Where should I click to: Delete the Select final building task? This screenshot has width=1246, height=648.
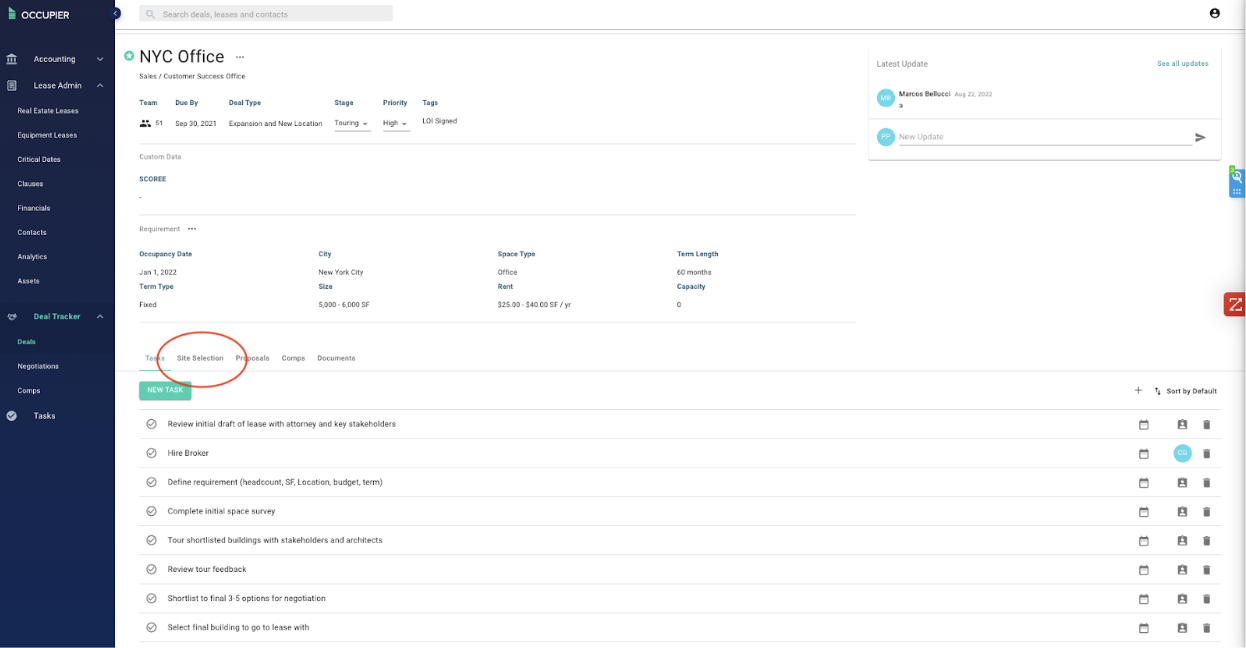pyautogui.click(x=1206, y=628)
